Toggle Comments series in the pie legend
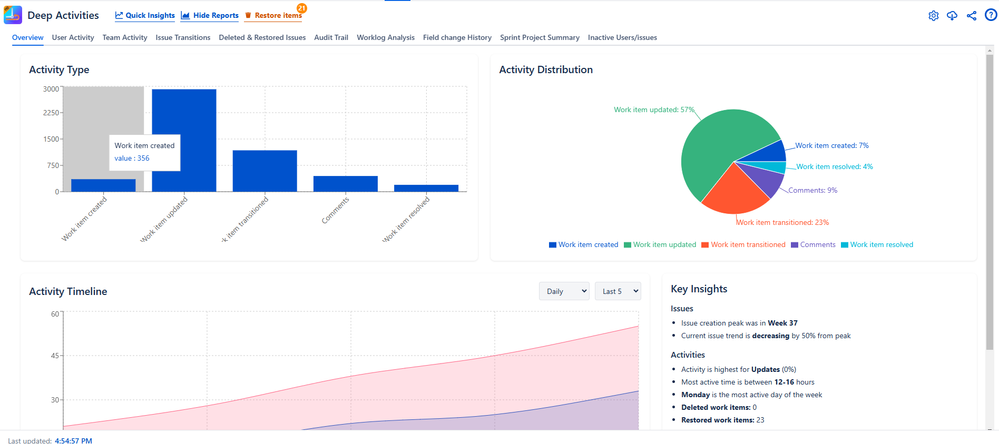 tap(813, 244)
